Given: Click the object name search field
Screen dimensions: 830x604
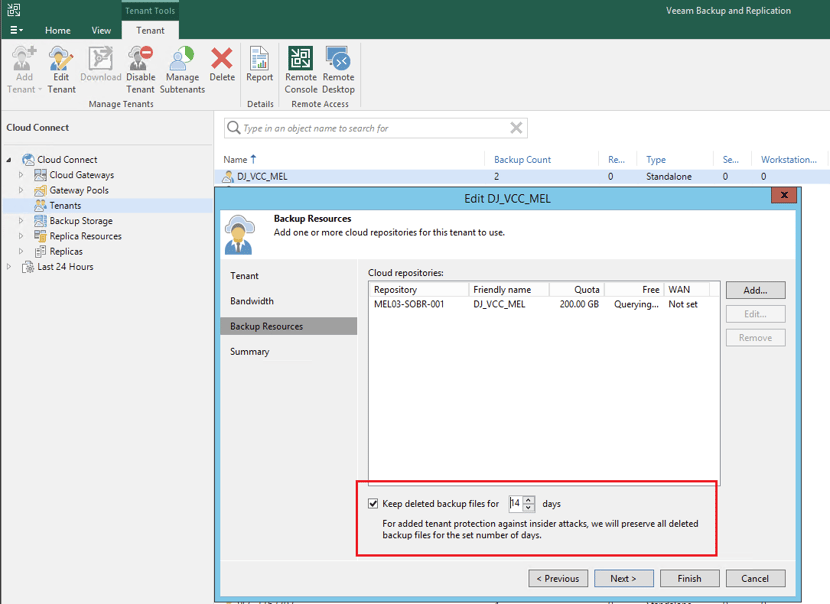Looking at the screenshot, I should [376, 128].
